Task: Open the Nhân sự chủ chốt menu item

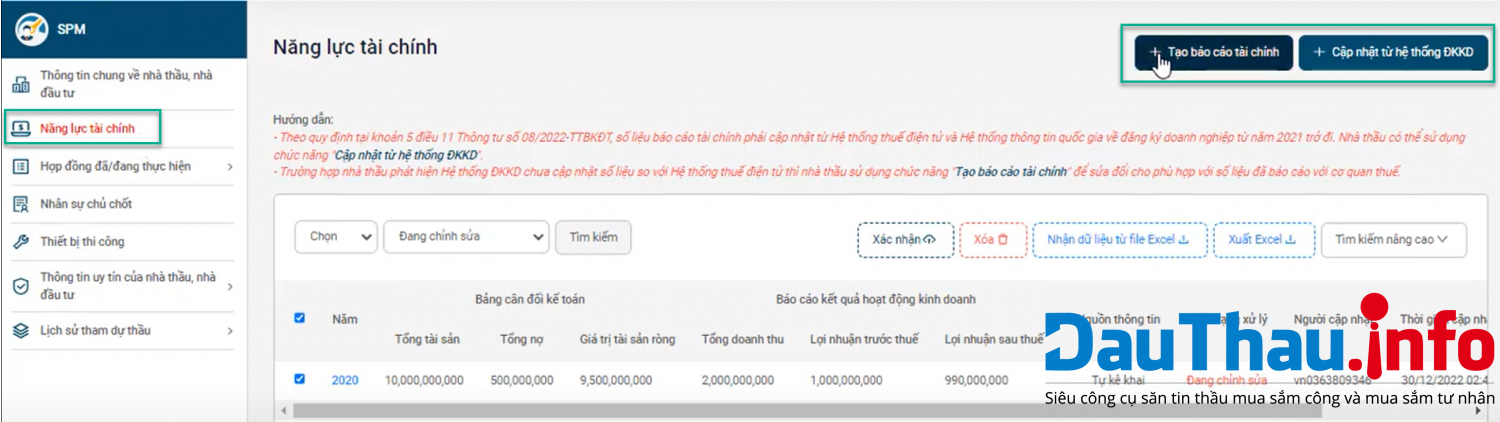Action: tap(86, 204)
